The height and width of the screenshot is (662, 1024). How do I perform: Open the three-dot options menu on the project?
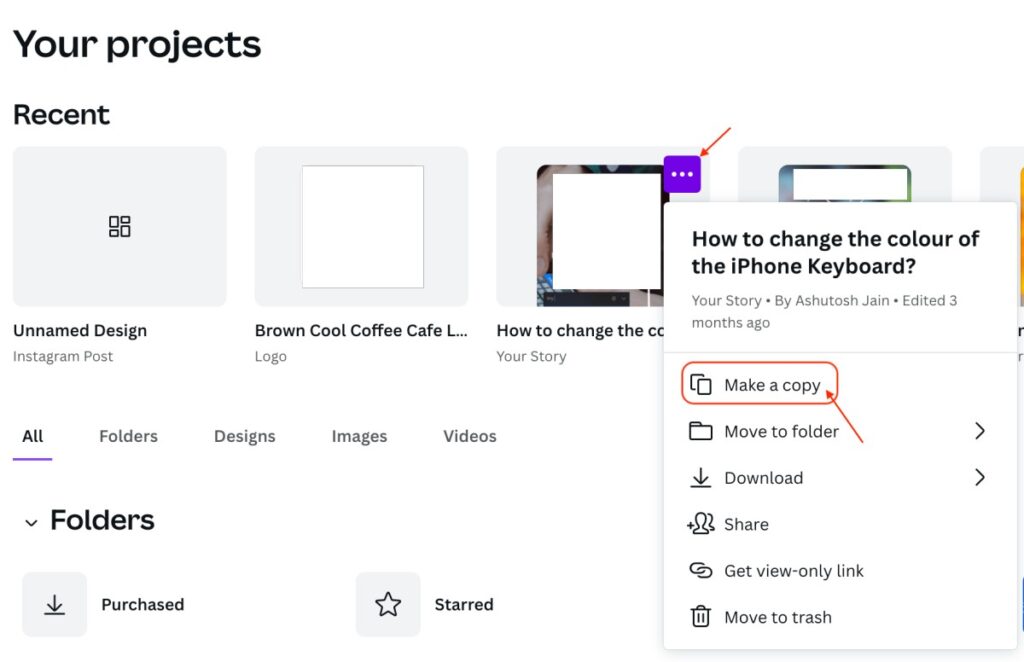682,172
